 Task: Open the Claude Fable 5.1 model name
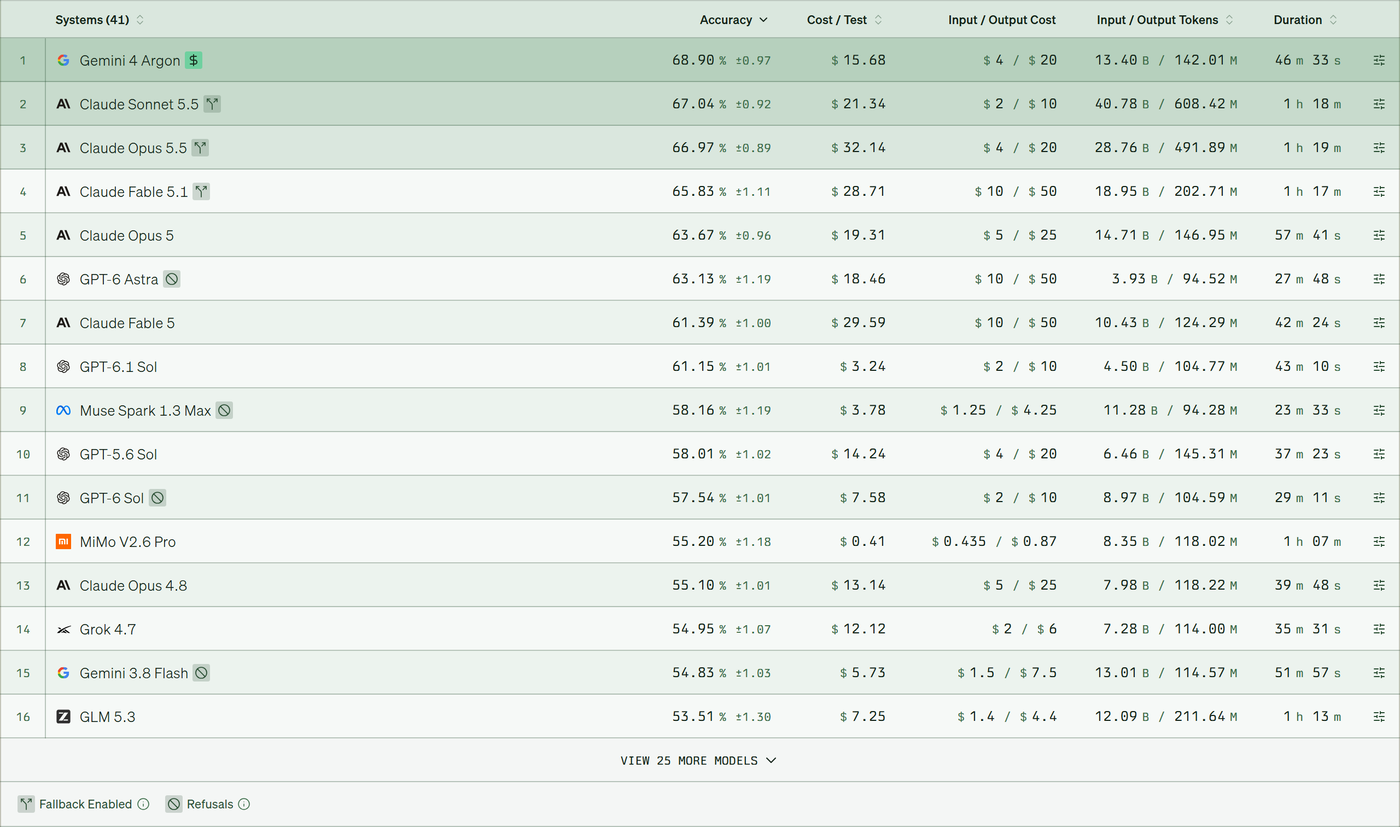click(x=134, y=192)
